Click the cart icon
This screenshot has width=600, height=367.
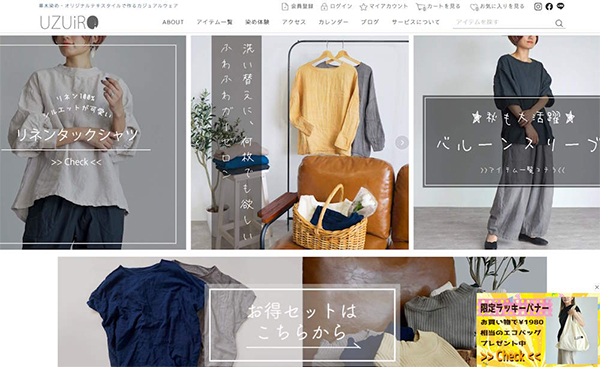[x=421, y=7]
